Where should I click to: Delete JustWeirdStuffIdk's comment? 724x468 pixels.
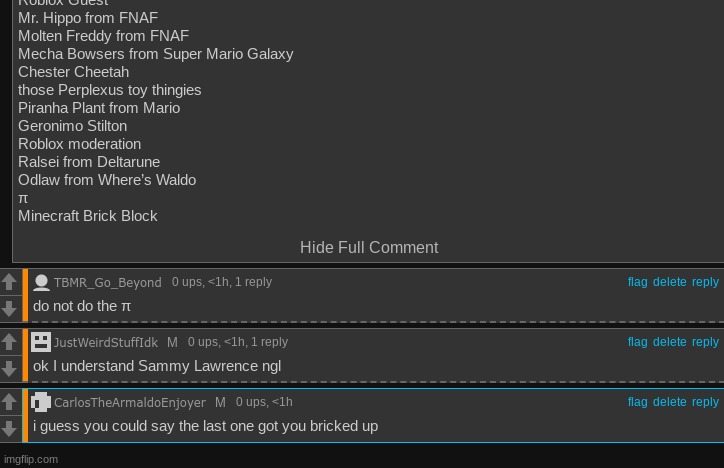click(x=670, y=342)
